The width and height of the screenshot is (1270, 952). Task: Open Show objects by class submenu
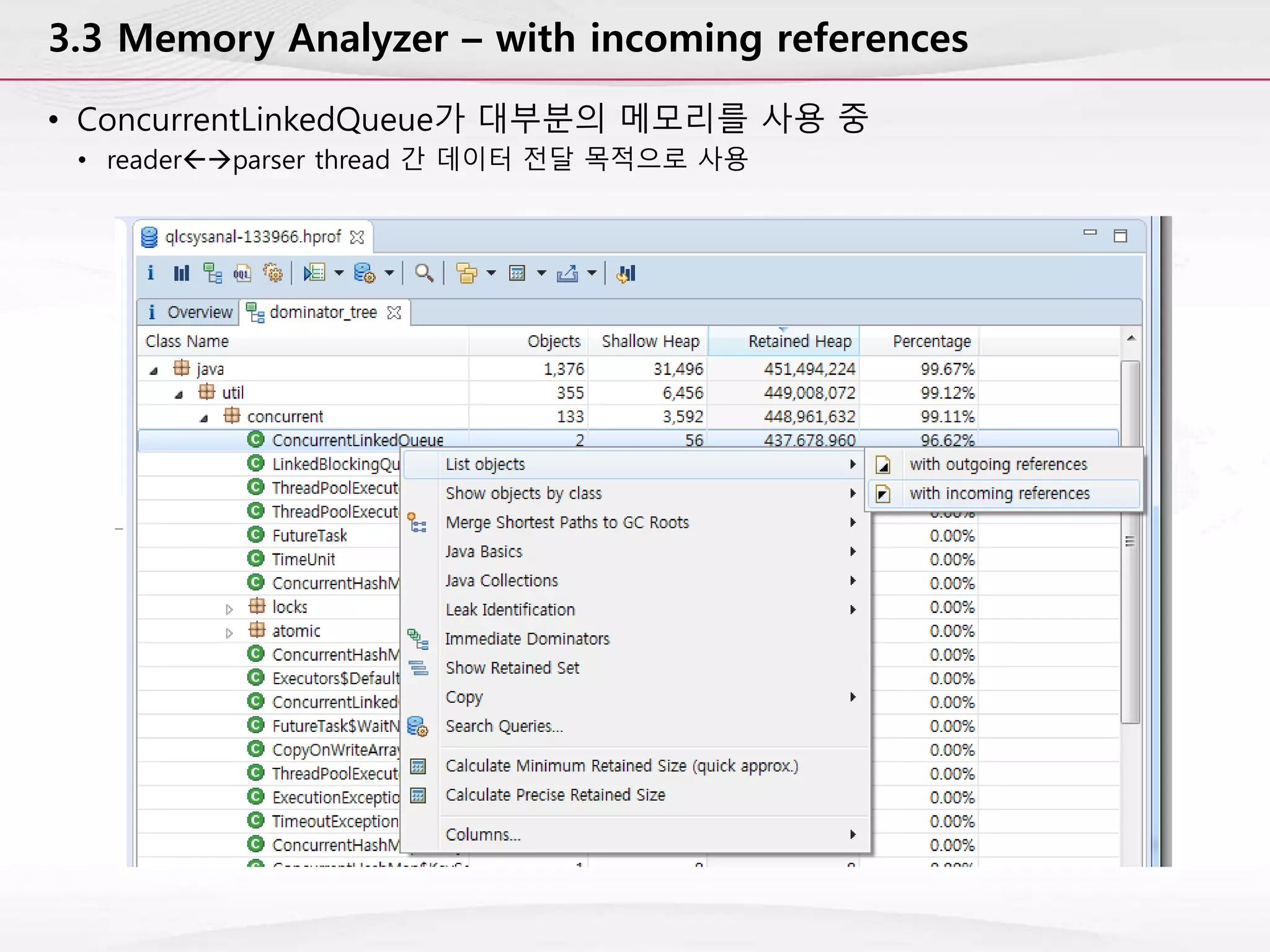[634, 493]
